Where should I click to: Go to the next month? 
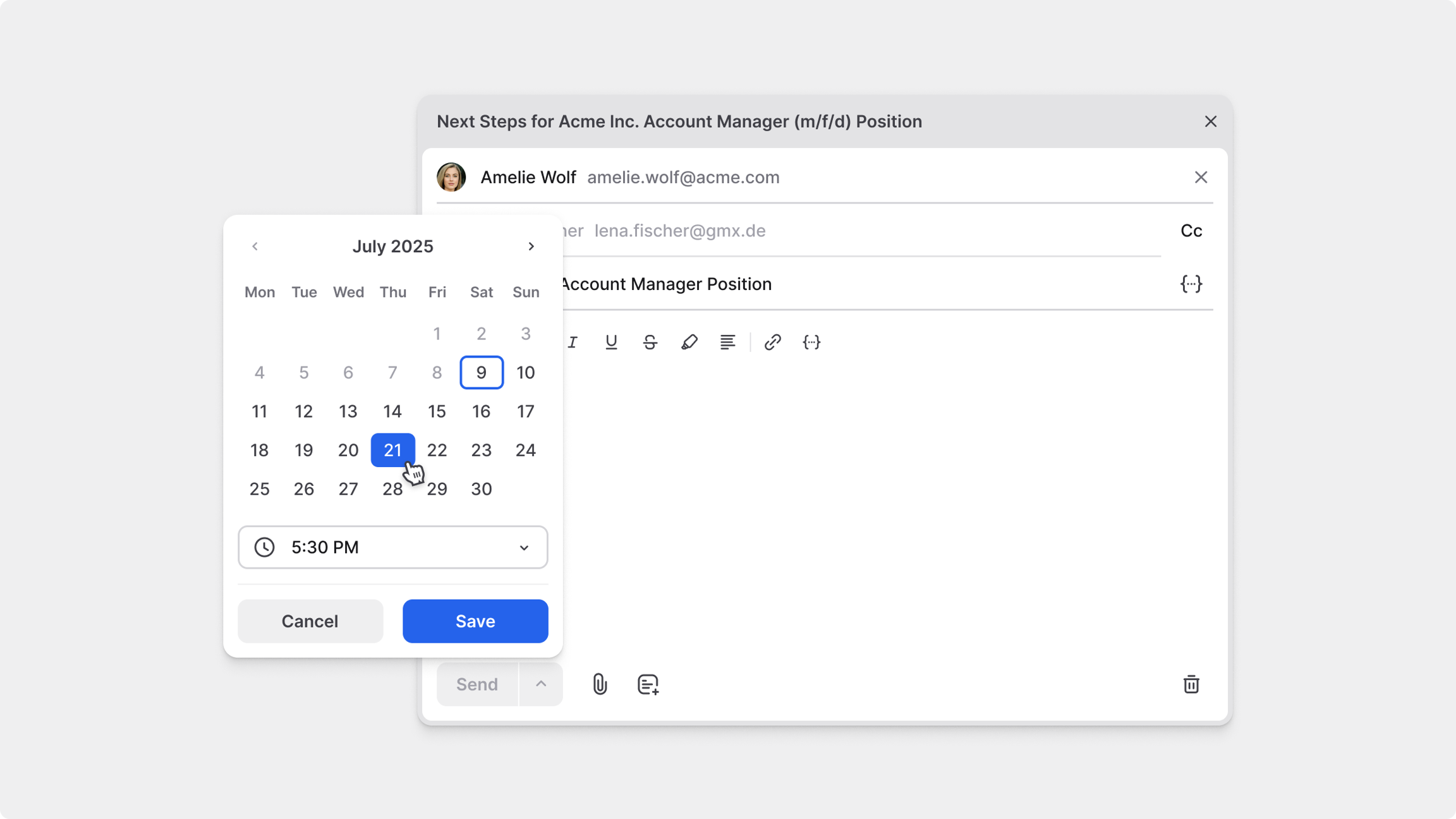coord(531,246)
